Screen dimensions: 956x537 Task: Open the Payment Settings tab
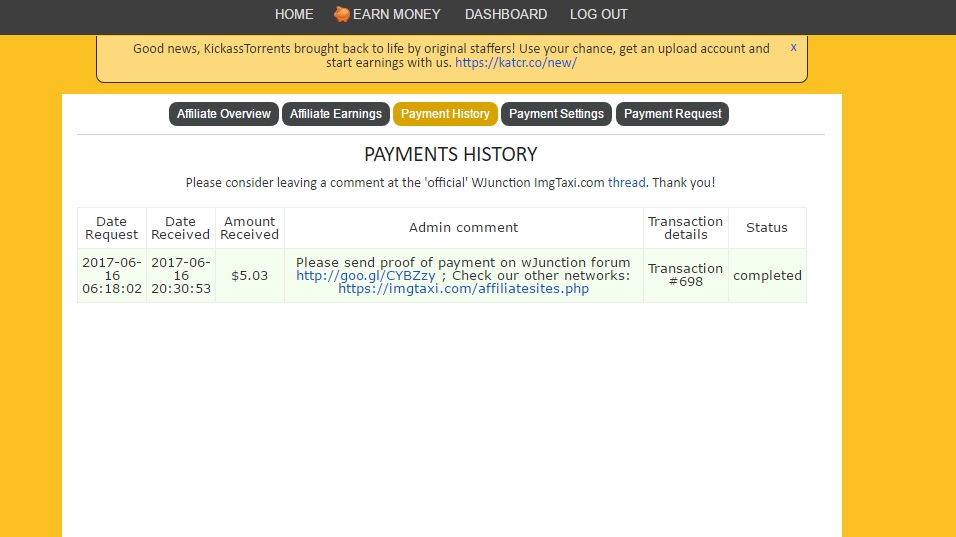(x=556, y=114)
